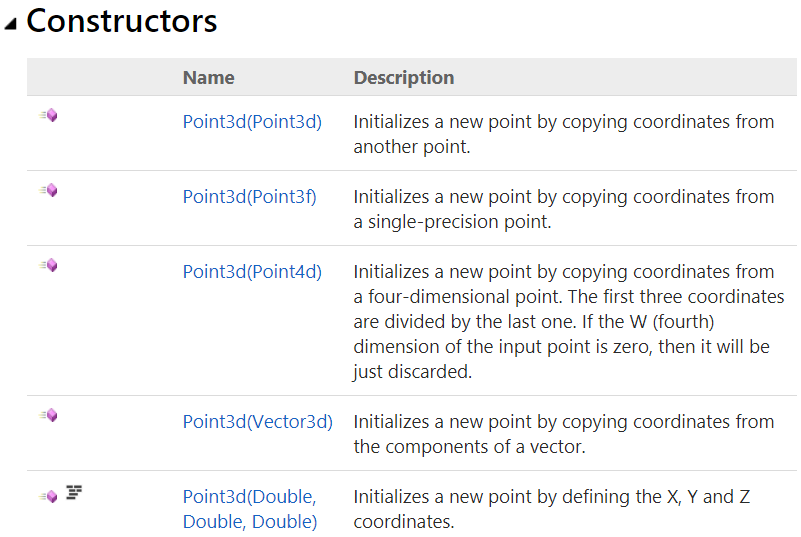
Task: Click the method icon beside Point3d(Point3f)
Action: [49, 191]
